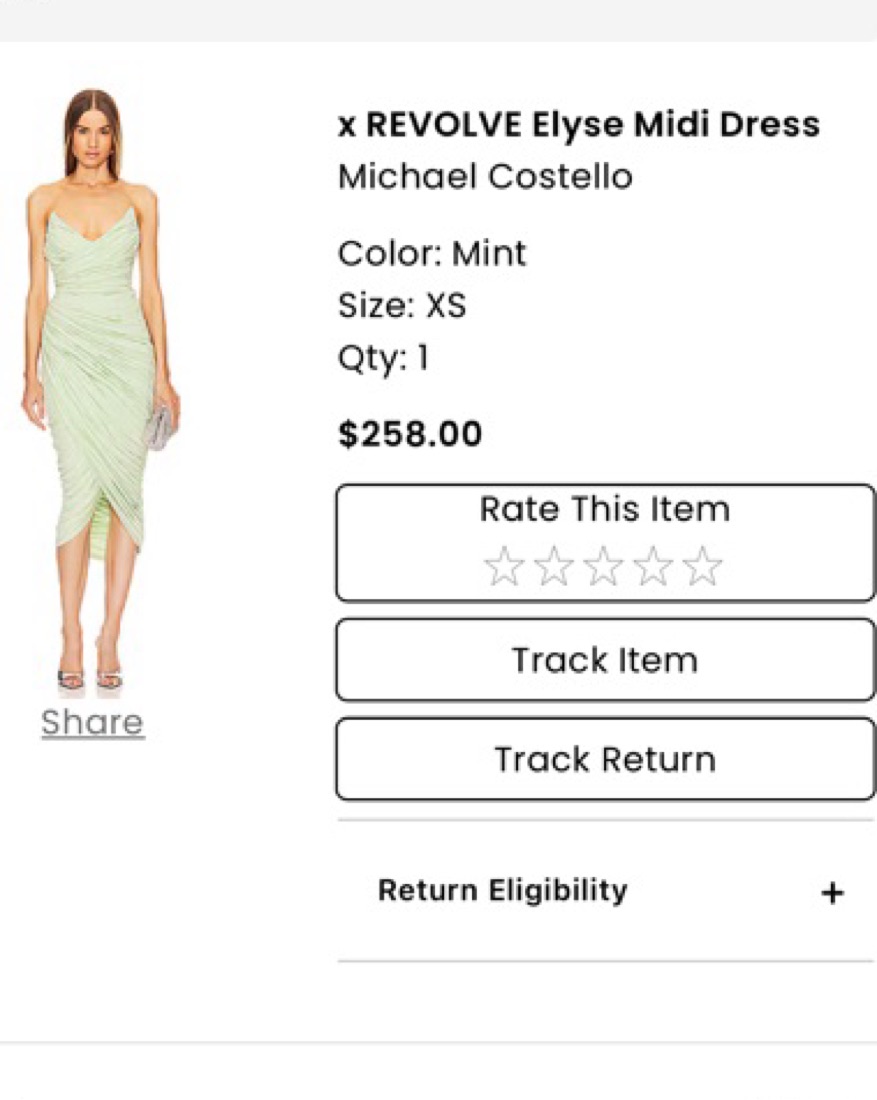Click the Rate This Item heading

click(605, 509)
